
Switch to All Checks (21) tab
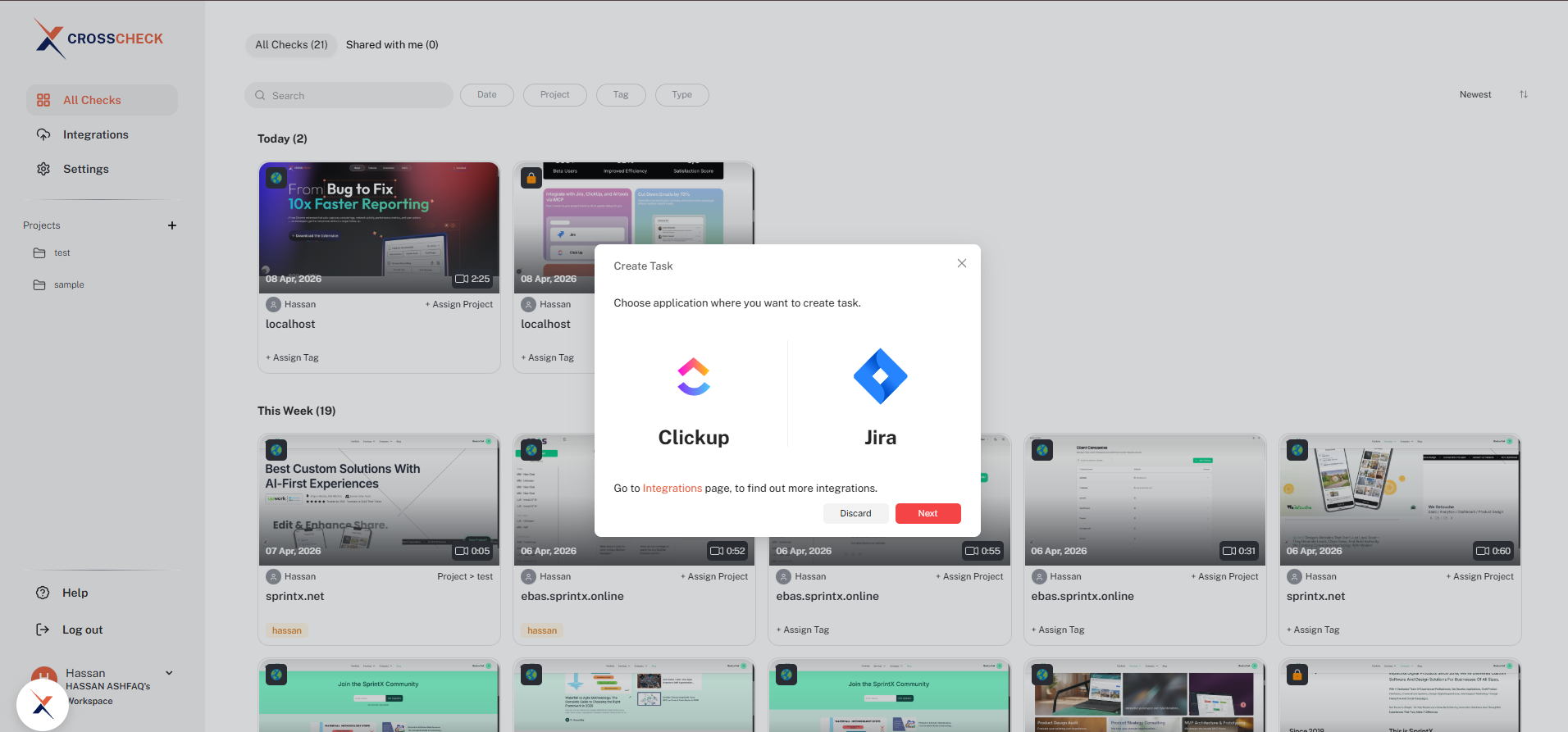point(291,45)
